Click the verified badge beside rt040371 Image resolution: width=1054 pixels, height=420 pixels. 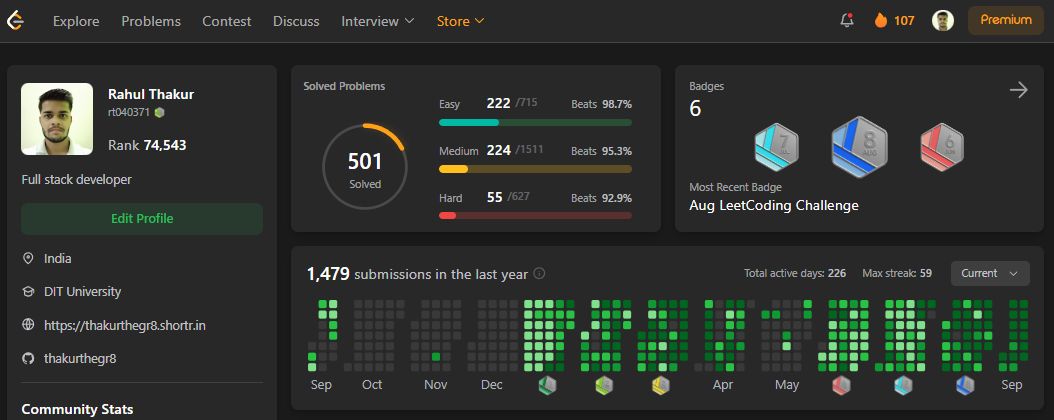click(159, 112)
